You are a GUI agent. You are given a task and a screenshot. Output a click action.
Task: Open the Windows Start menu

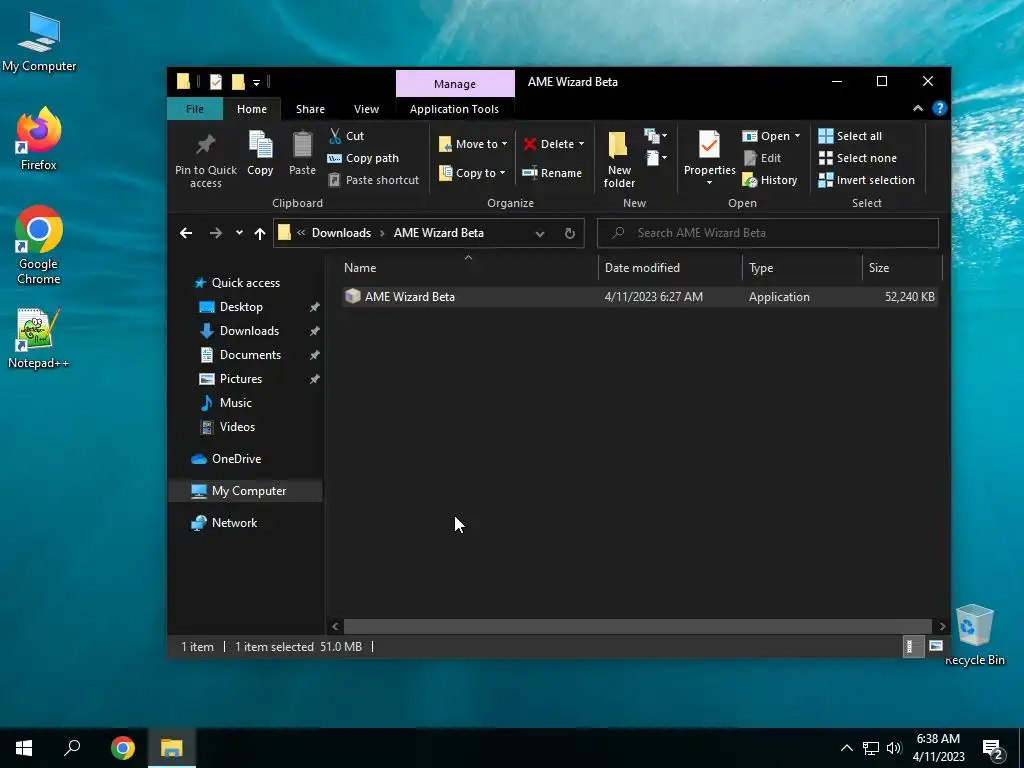click(24, 748)
